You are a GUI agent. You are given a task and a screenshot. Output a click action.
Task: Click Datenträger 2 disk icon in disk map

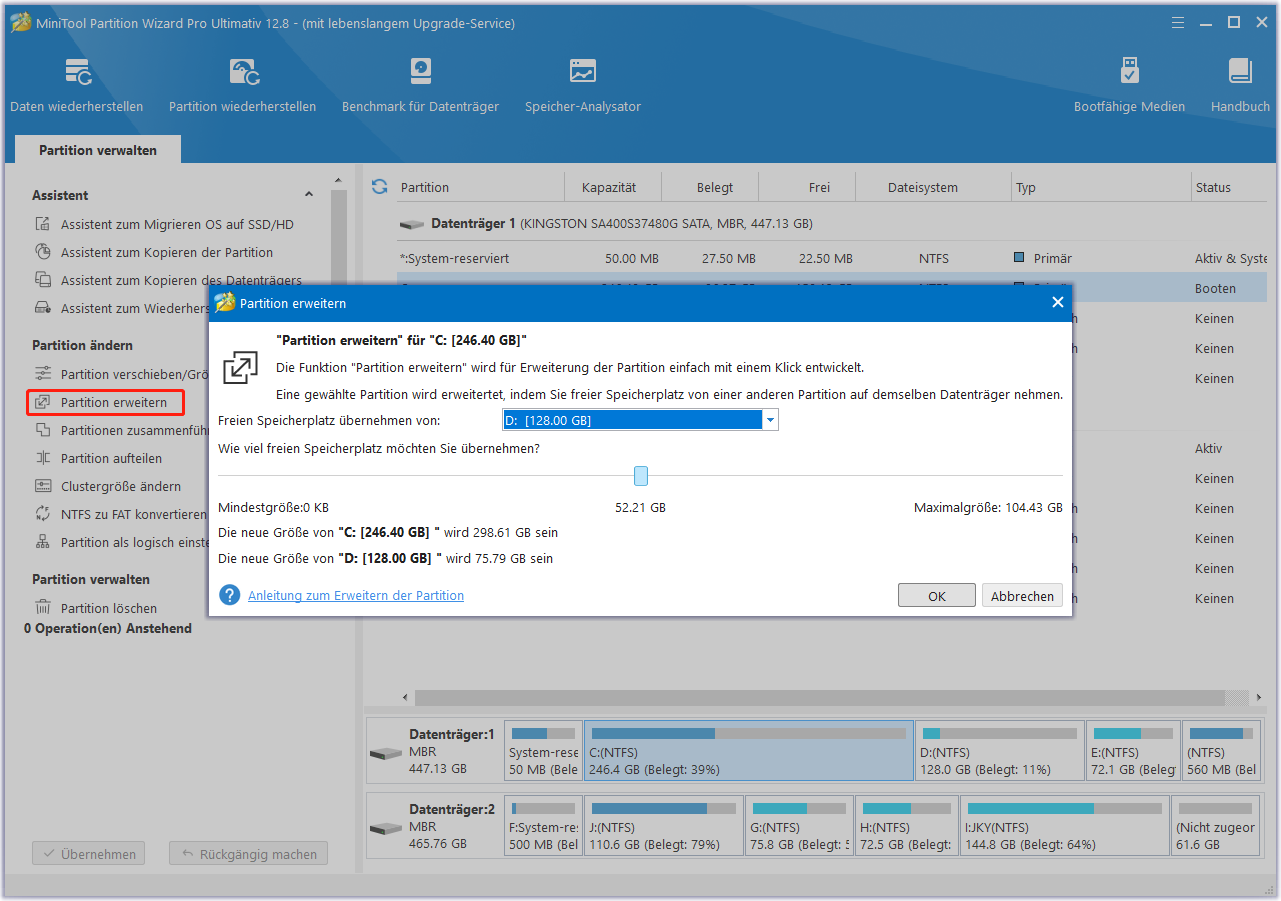386,829
